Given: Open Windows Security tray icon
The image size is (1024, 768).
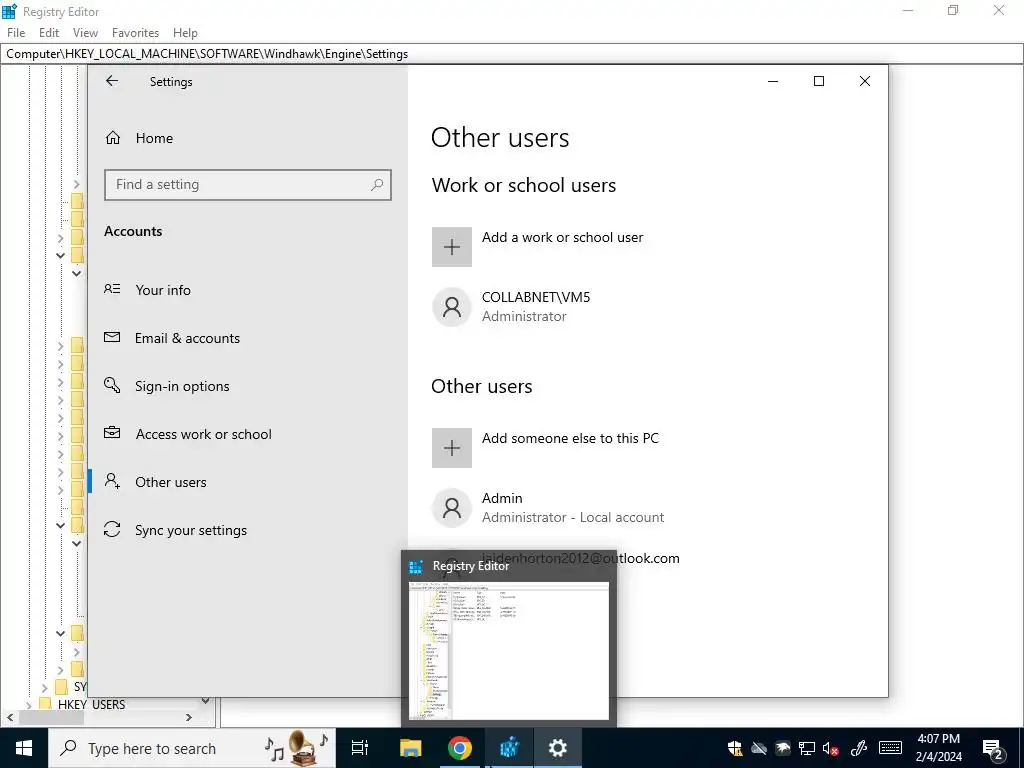Looking at the screenshot, I should (x=735, y=748).
